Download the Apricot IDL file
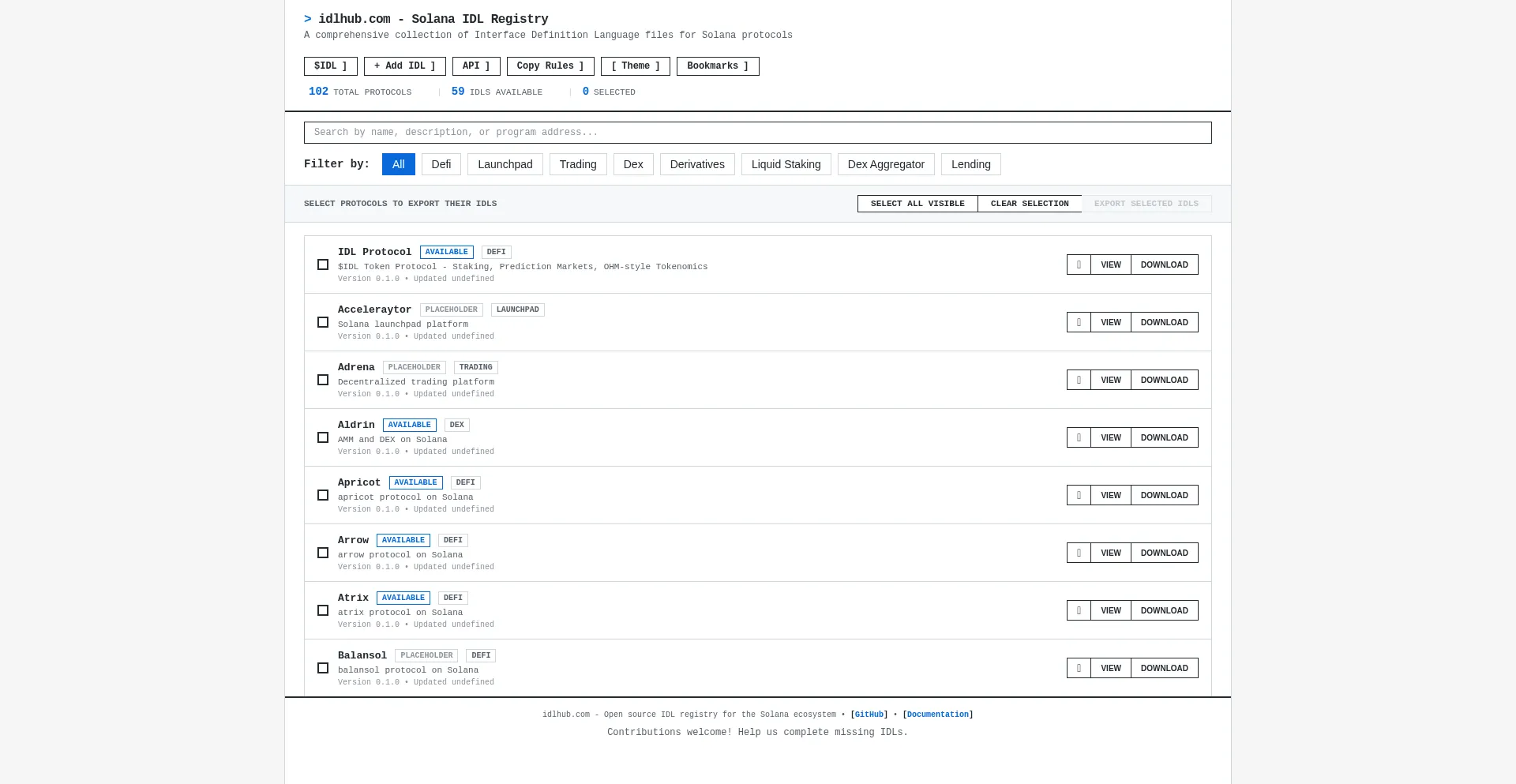The height and width of the screenshot is (784, 1516). [1164, 495]
